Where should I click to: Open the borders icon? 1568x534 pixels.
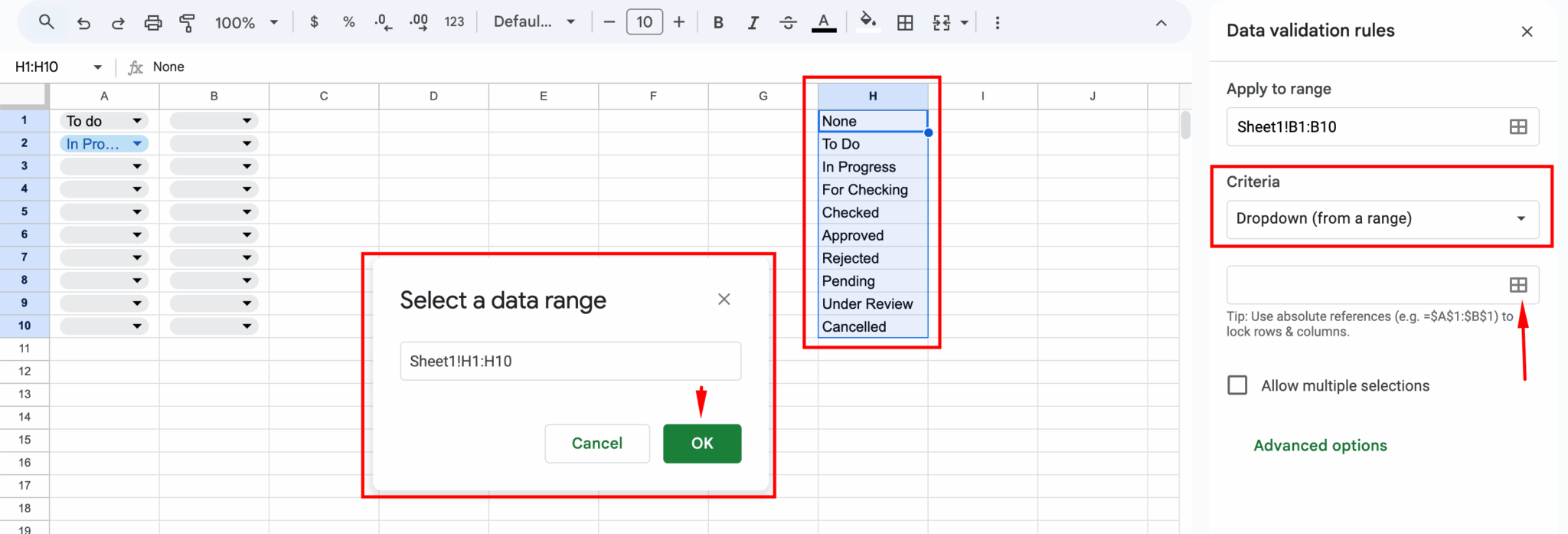[905, 23]
